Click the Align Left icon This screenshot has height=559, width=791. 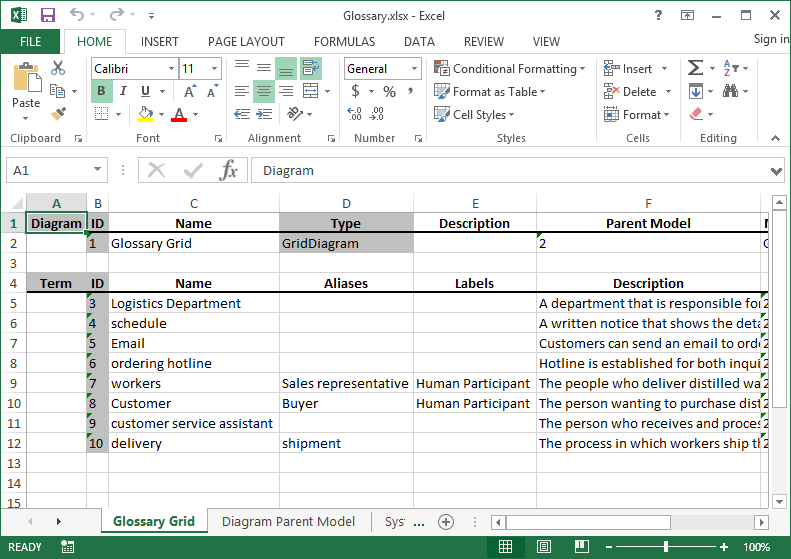click(x=242, y=91)
